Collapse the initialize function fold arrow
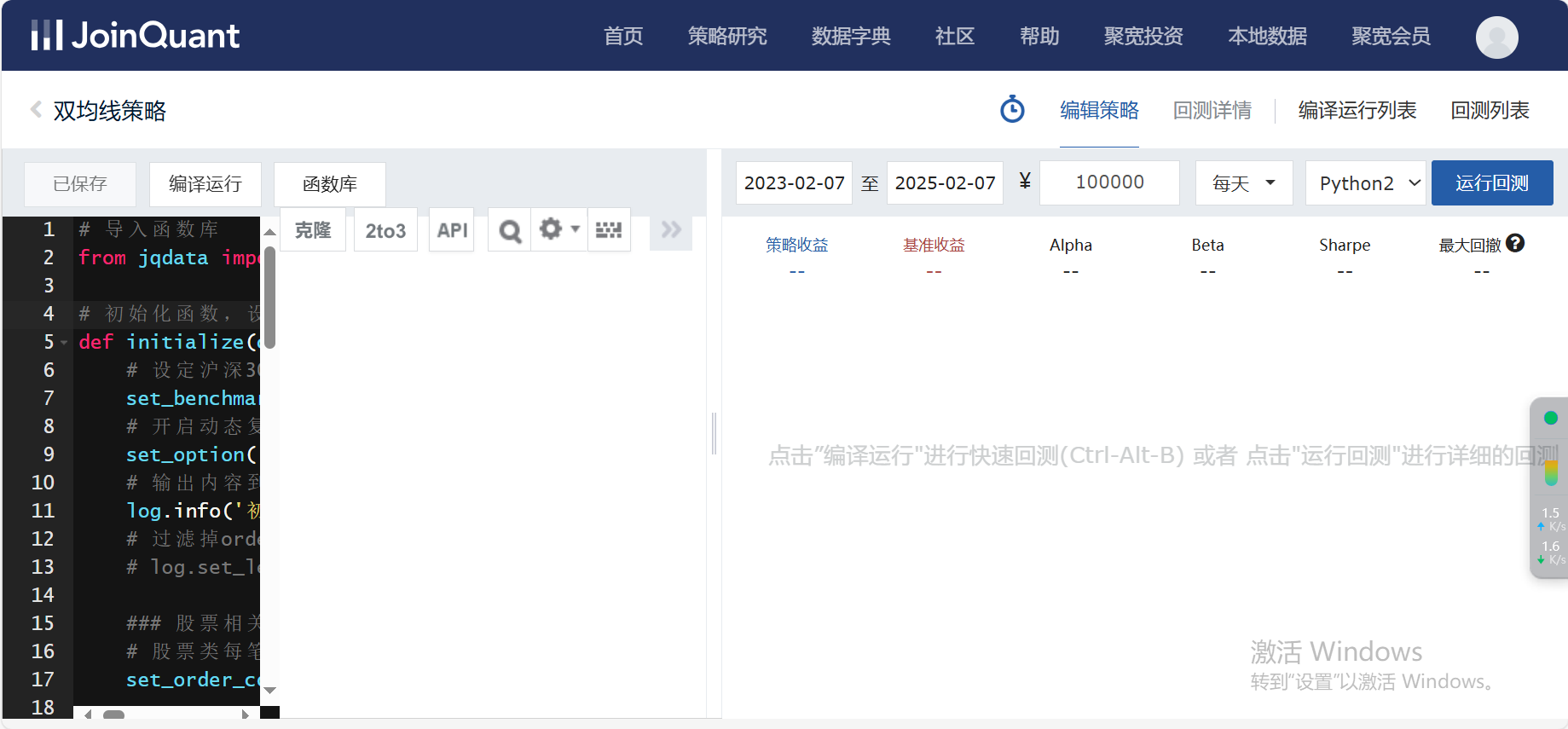The image size is (1568, 729). [64, 343]
